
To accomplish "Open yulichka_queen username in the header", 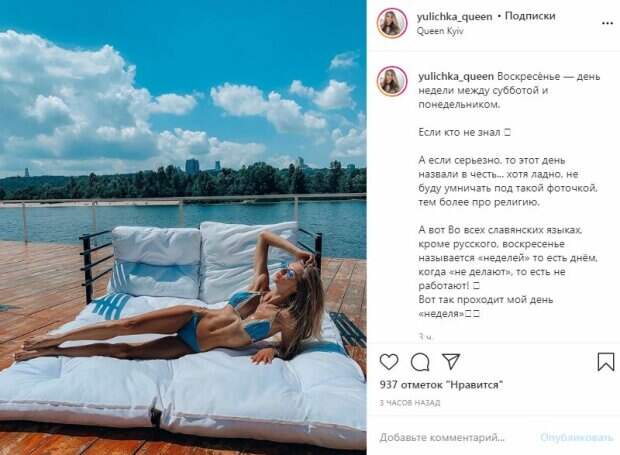I will coord(454,17).
